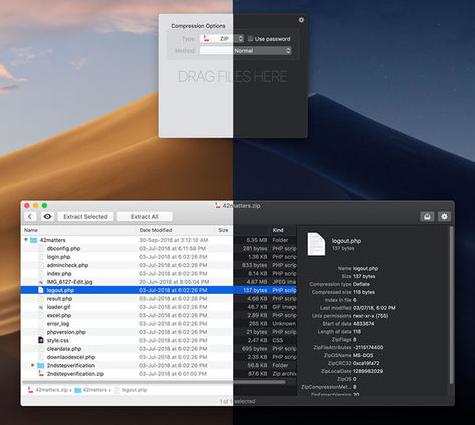The image size is (475, 425).
Task: Click the IMG_6127-Edit.jpg file icon
Action: point(41,282)
